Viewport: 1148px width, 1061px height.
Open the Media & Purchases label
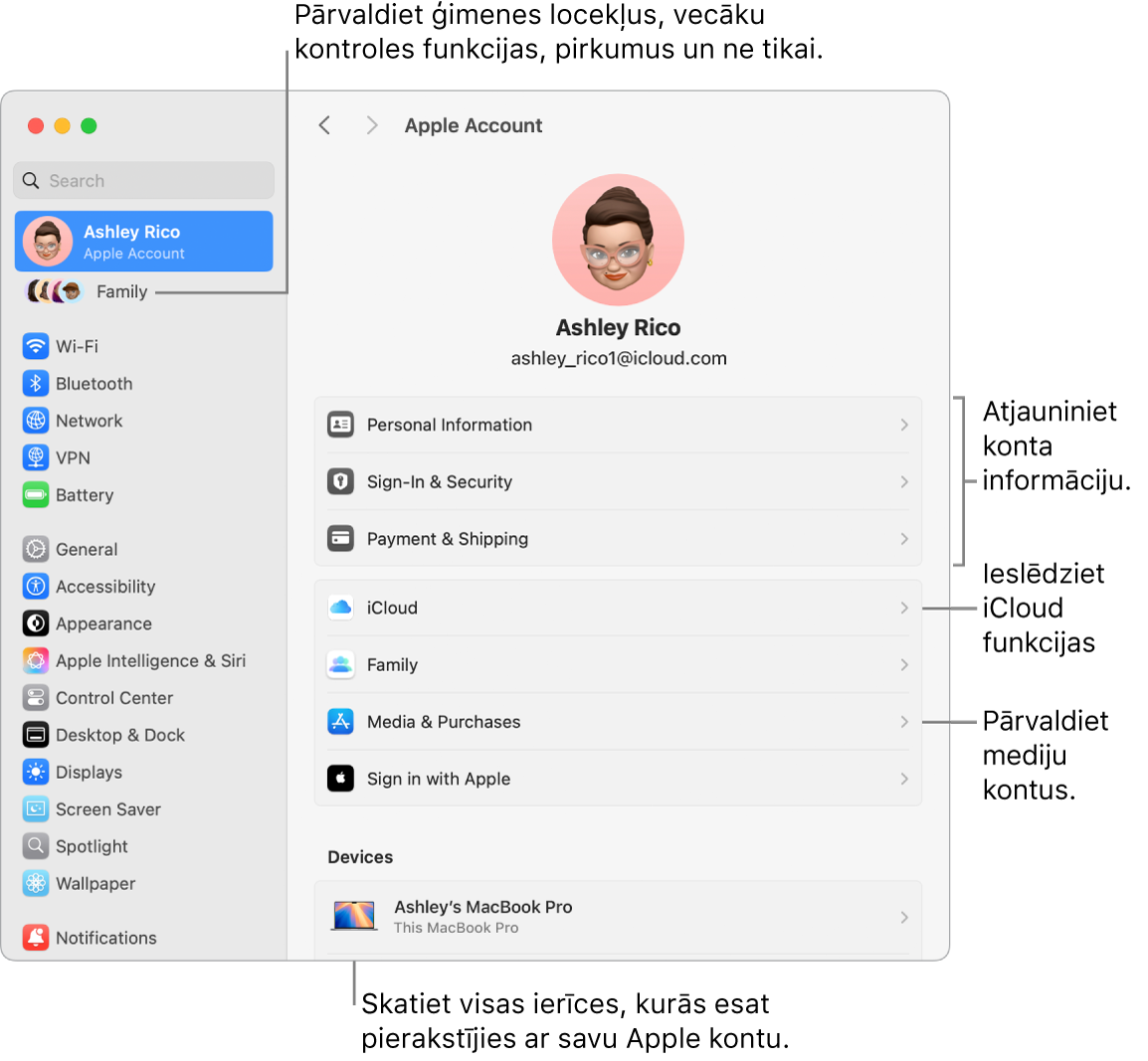444,722
